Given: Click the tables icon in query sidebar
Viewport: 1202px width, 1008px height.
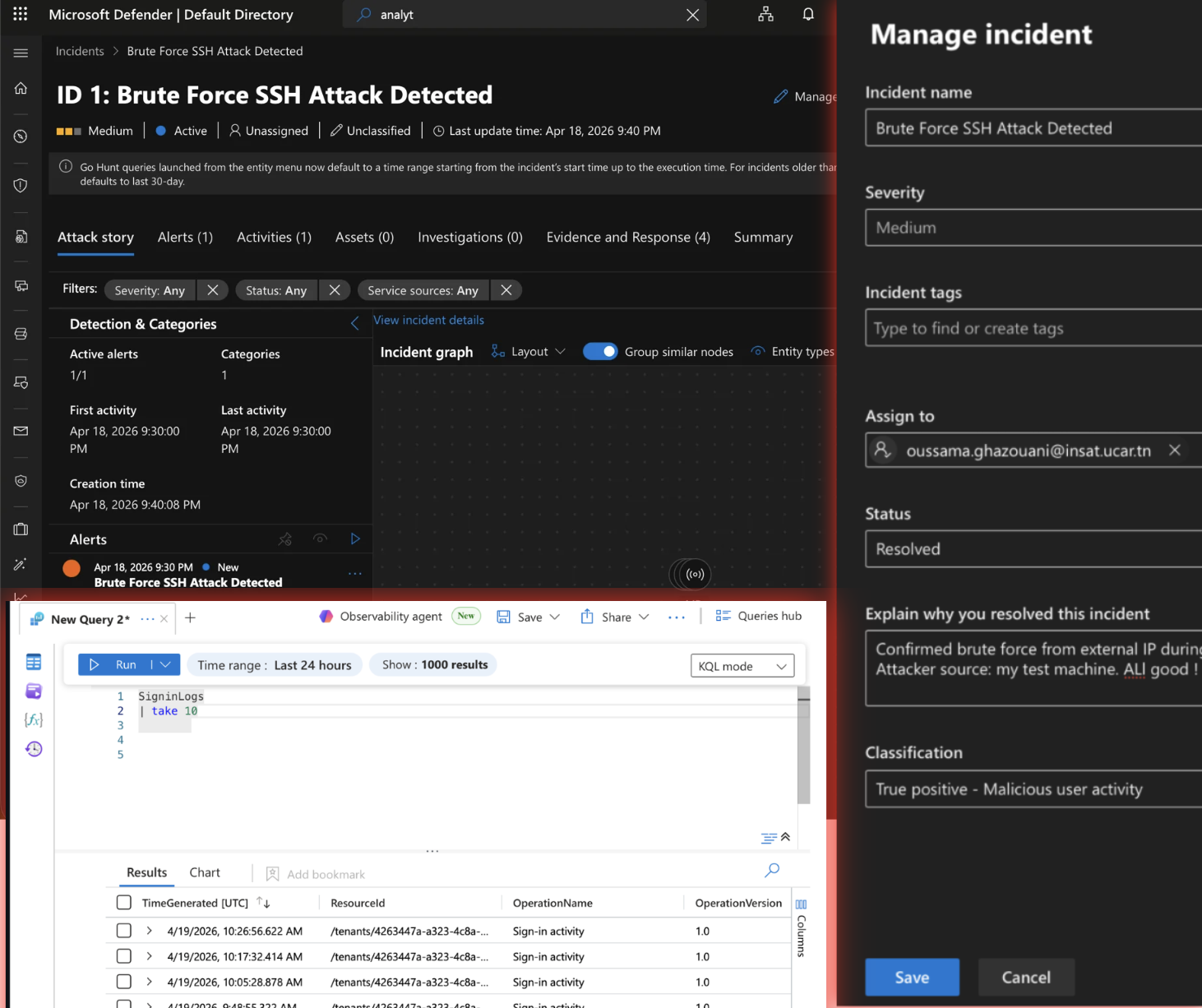Looking at the screenshot, I should (x=34, y=662).
